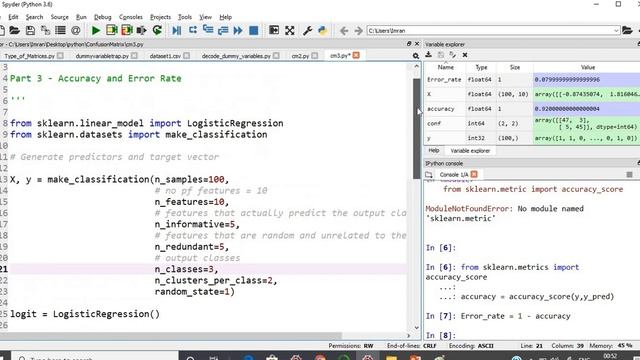
Task: Stop debugging with blue square
Action: (253, 30)
